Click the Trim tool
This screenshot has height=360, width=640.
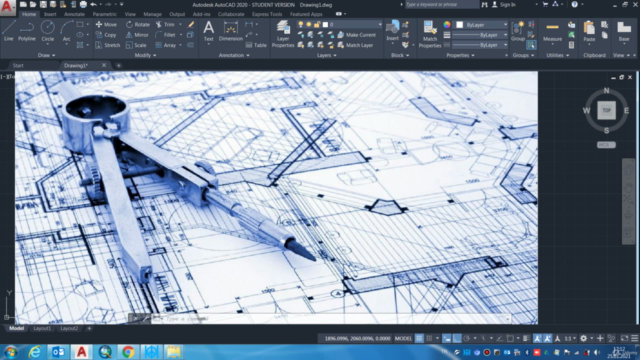pos(165,24)
